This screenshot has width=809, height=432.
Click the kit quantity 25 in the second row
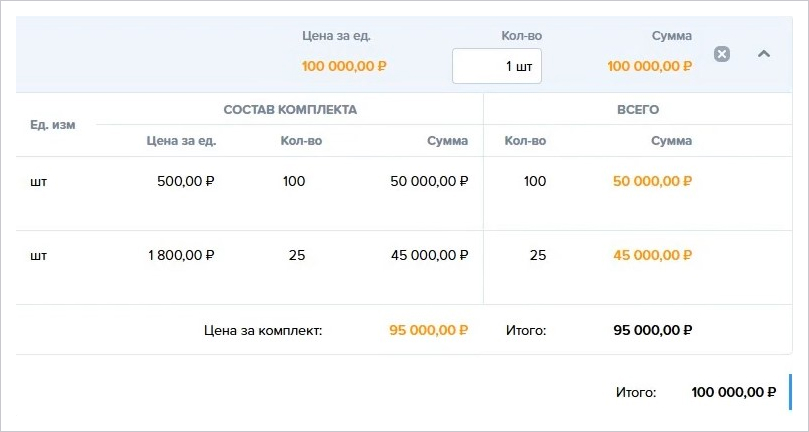click(297, 255)
